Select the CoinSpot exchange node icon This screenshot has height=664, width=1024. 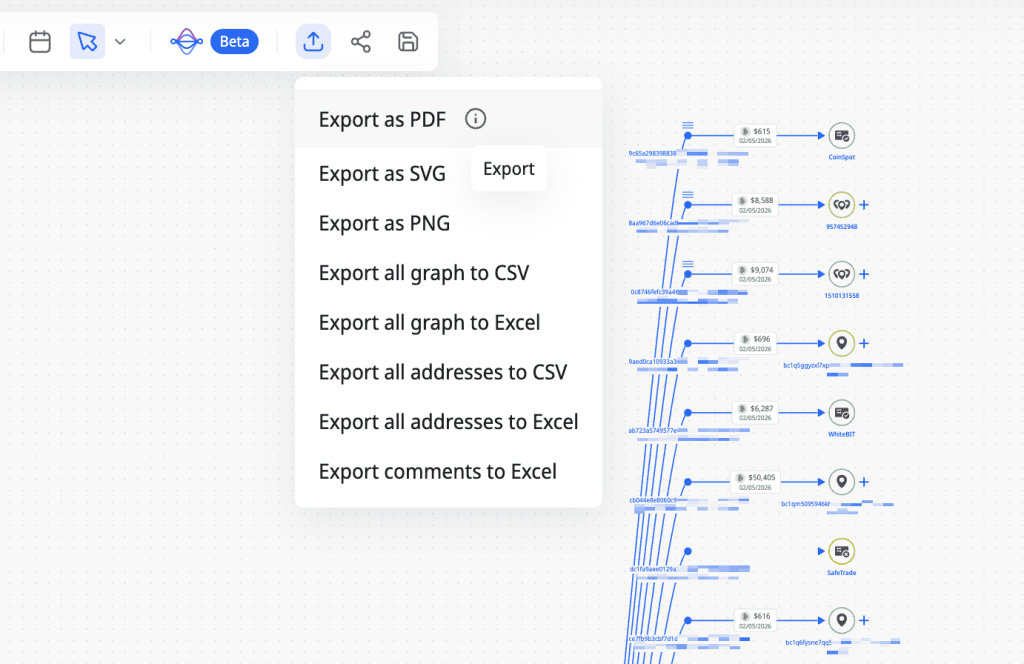[842, 136]
